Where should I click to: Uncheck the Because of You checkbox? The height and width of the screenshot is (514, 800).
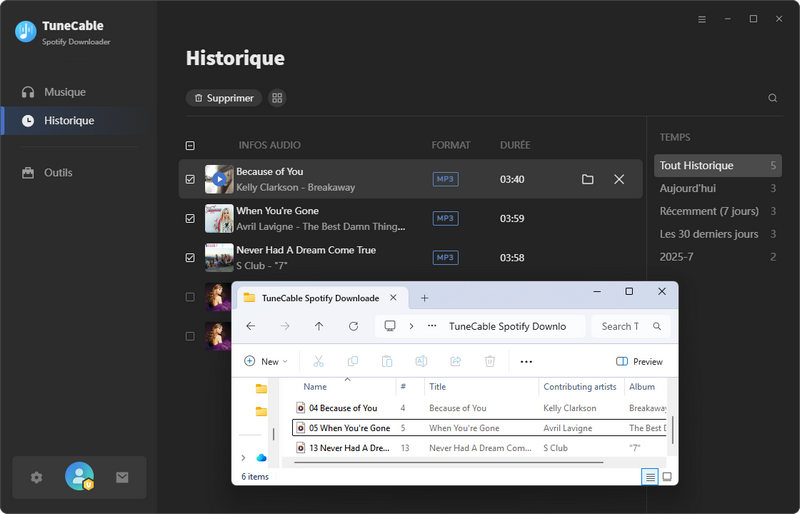pos(190,179)
